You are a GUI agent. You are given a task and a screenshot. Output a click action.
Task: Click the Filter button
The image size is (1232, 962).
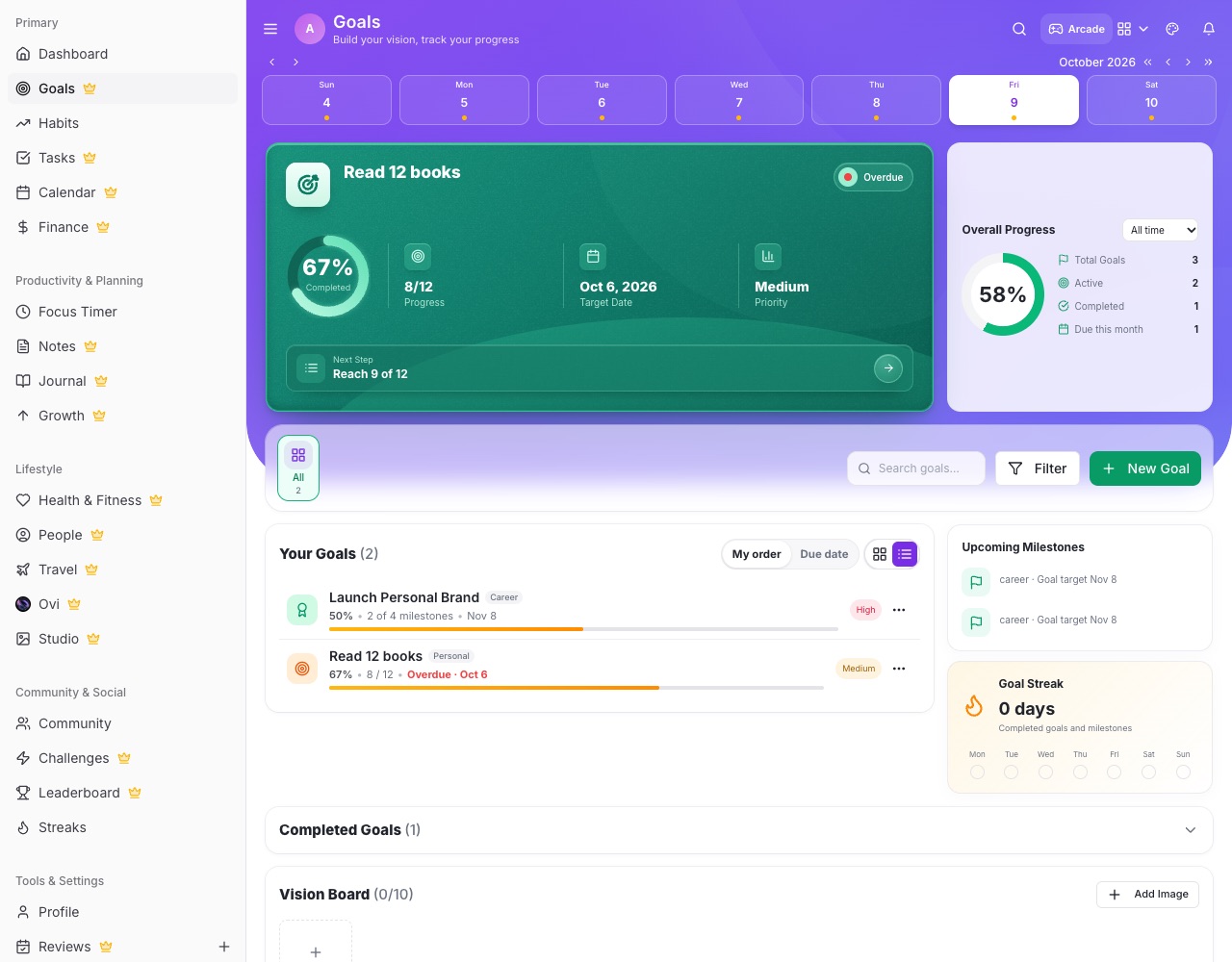click(1038, 468)
